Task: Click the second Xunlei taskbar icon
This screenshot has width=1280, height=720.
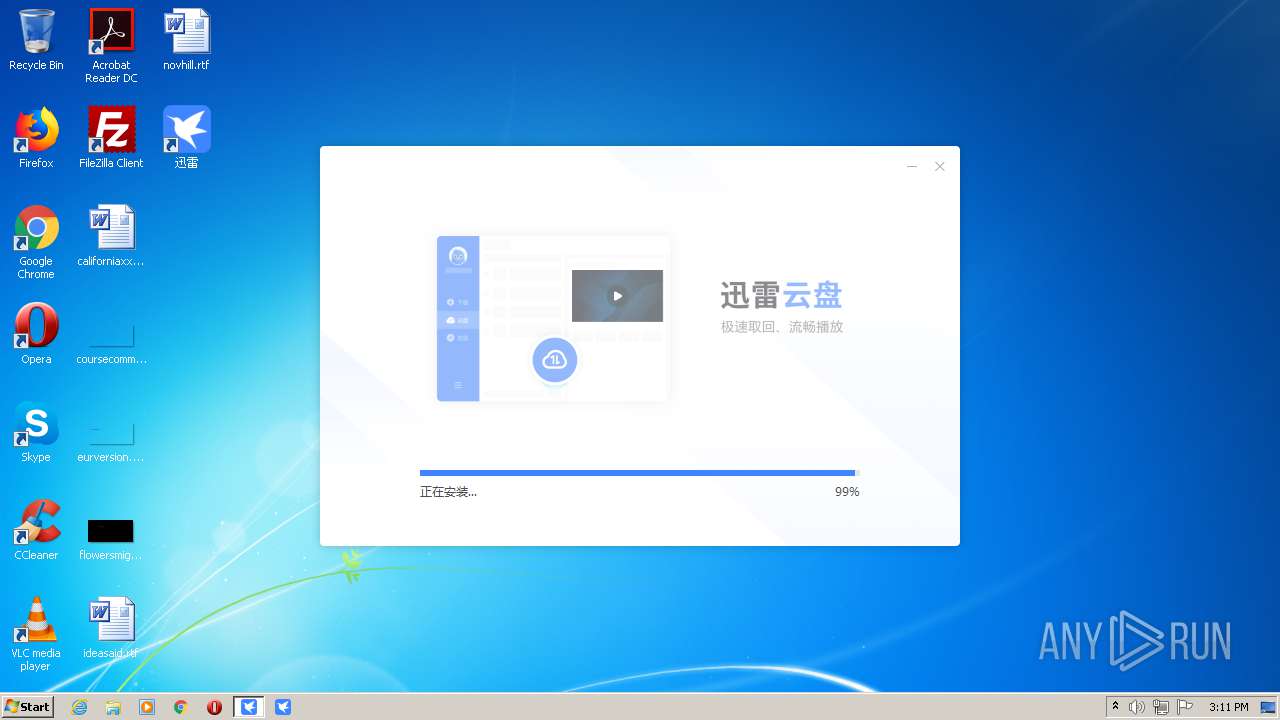Action: (283, 707)
